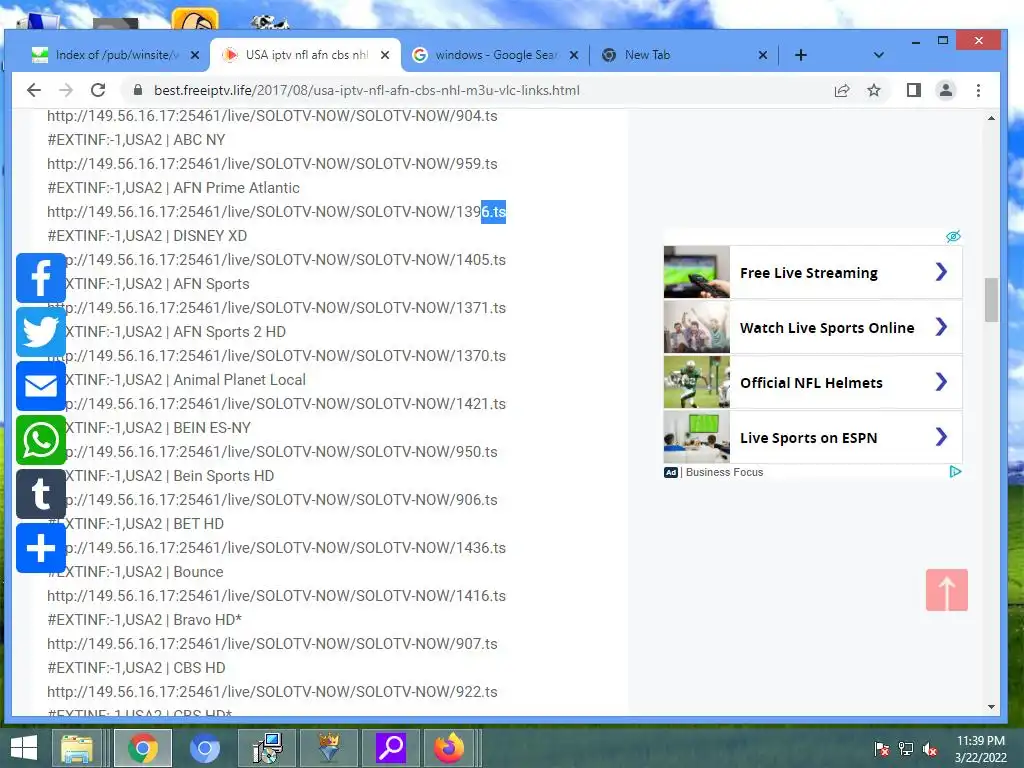1024x768 pixels.
Task: Click the pink scroll-to-top button
Action: (x=946, y=590)
